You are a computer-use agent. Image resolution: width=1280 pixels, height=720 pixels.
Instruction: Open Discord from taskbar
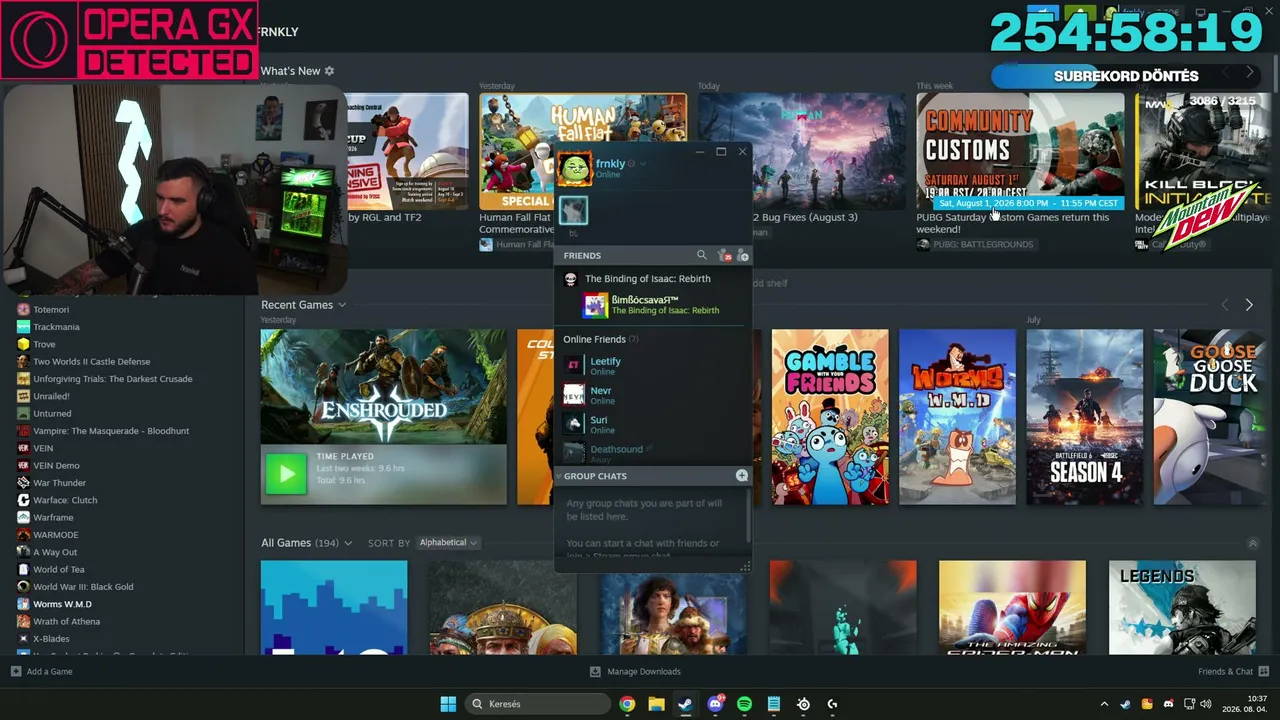(x=715, y=704)
